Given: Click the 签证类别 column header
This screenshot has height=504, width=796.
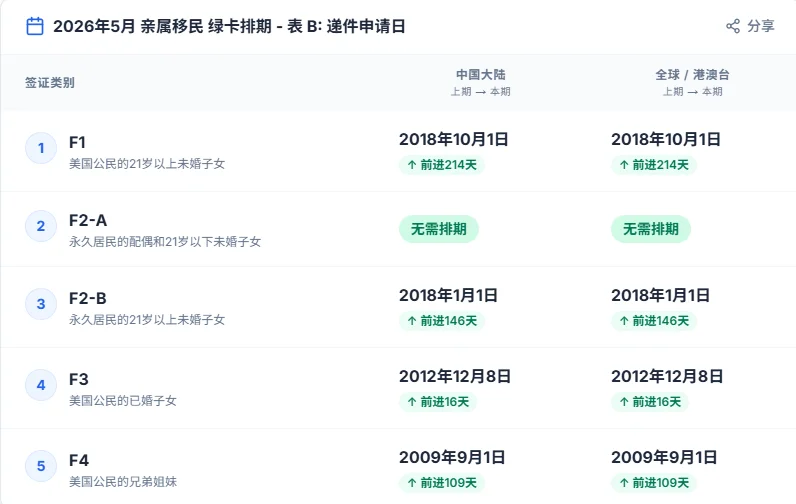Looking at the screenshot, I should 50,83.
